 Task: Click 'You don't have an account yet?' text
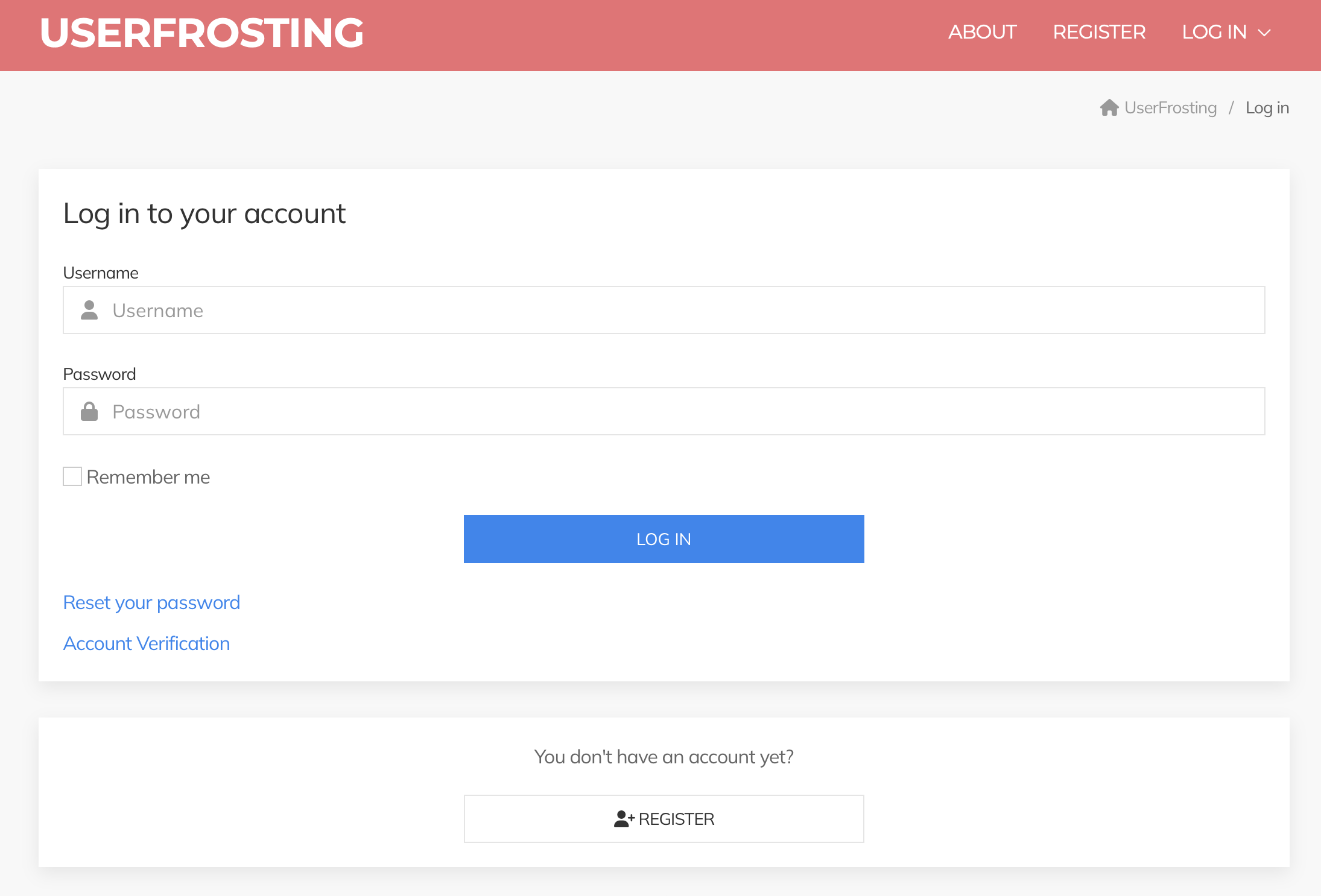(x=664, y=757)
